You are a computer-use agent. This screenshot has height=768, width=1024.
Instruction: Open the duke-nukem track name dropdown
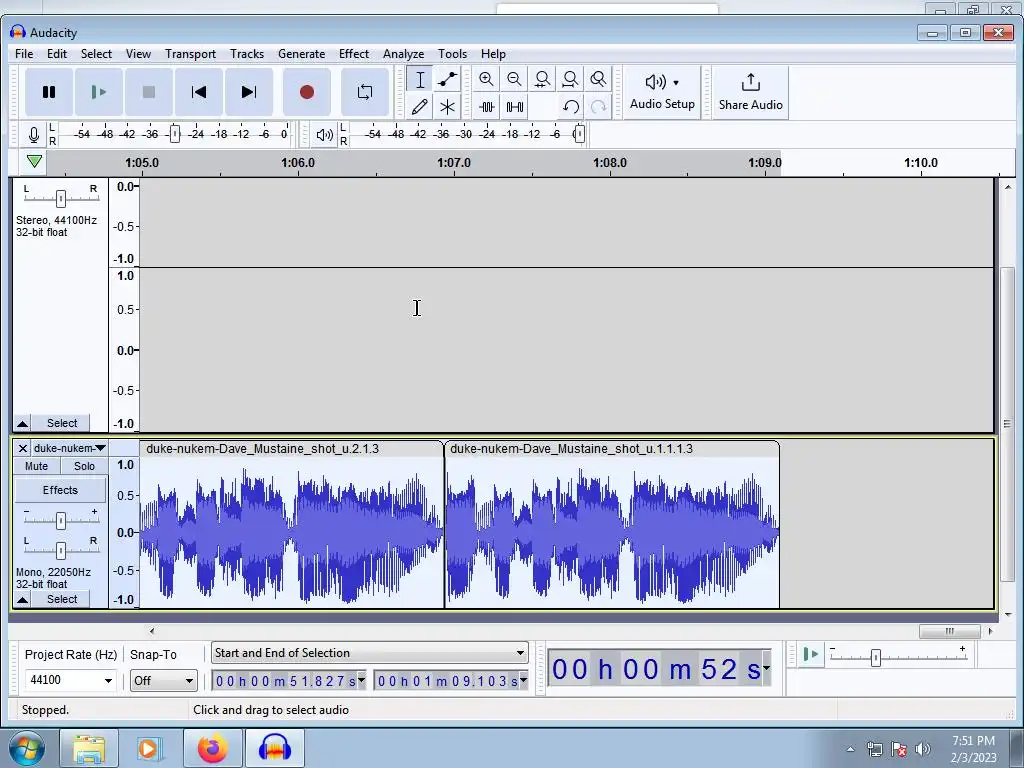[69, 448]
